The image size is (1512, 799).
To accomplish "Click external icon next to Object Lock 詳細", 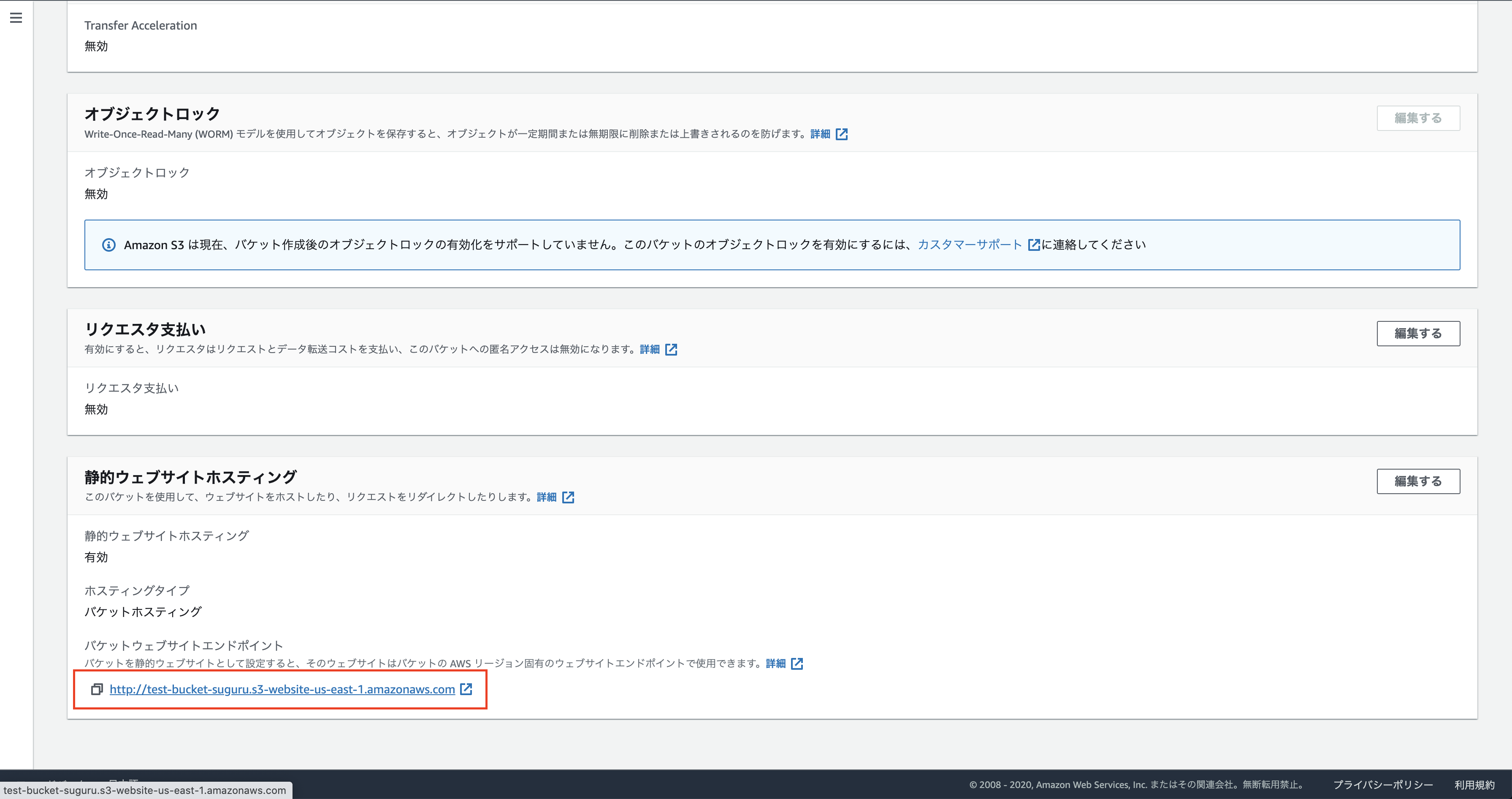I will coord(842,134).
